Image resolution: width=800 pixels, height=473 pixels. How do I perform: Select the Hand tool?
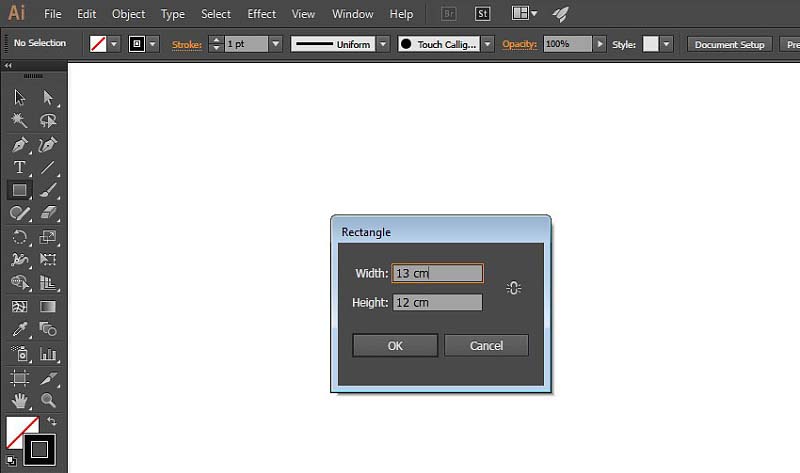[x=19, y=401]
